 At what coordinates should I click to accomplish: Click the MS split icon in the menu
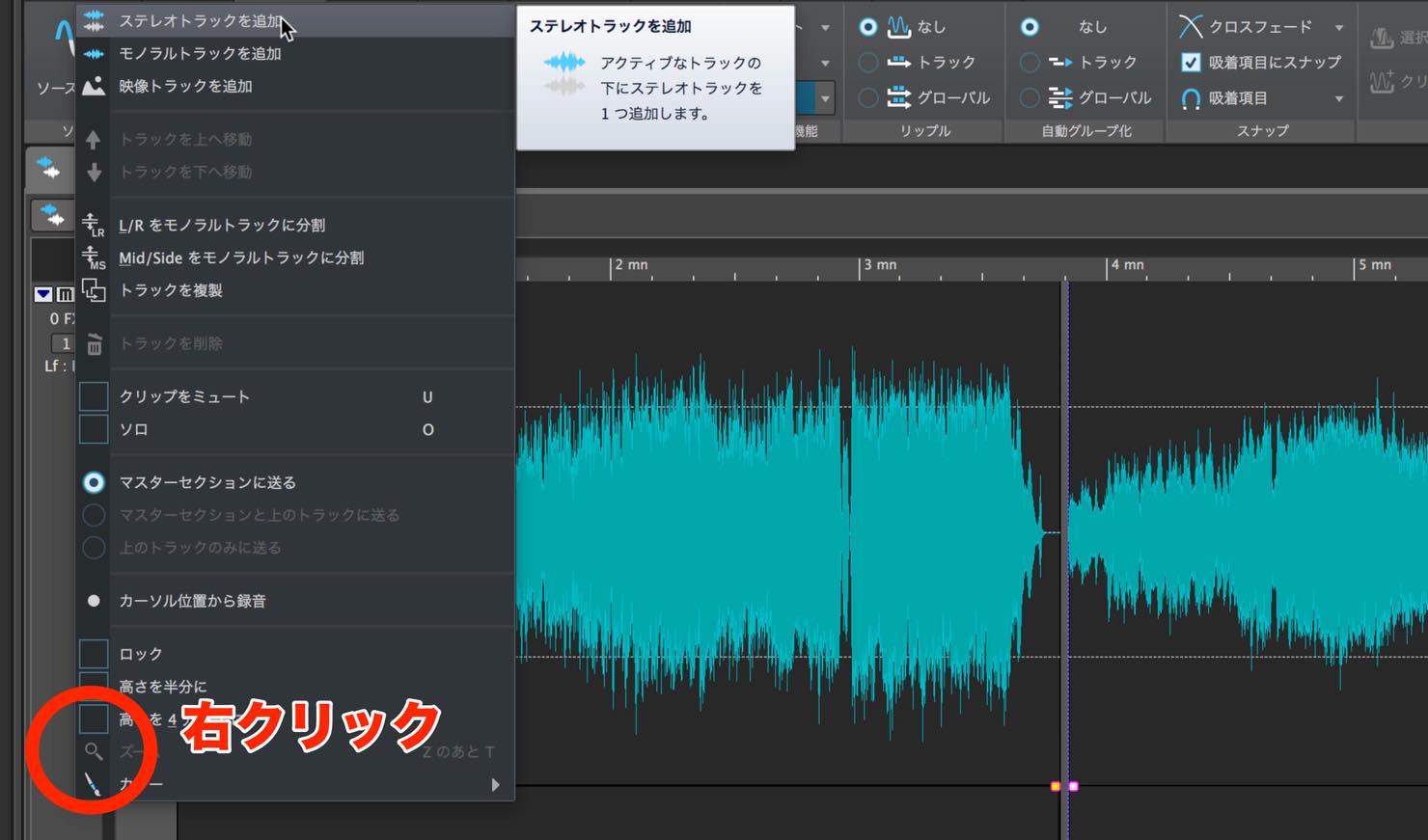(x=94, y=257)
